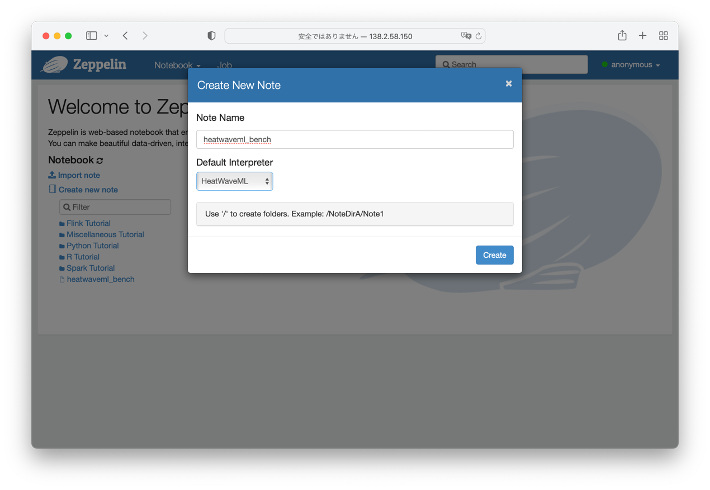Toggle Safari sidebar icon

pyautogui.click(x=91, y=36)
